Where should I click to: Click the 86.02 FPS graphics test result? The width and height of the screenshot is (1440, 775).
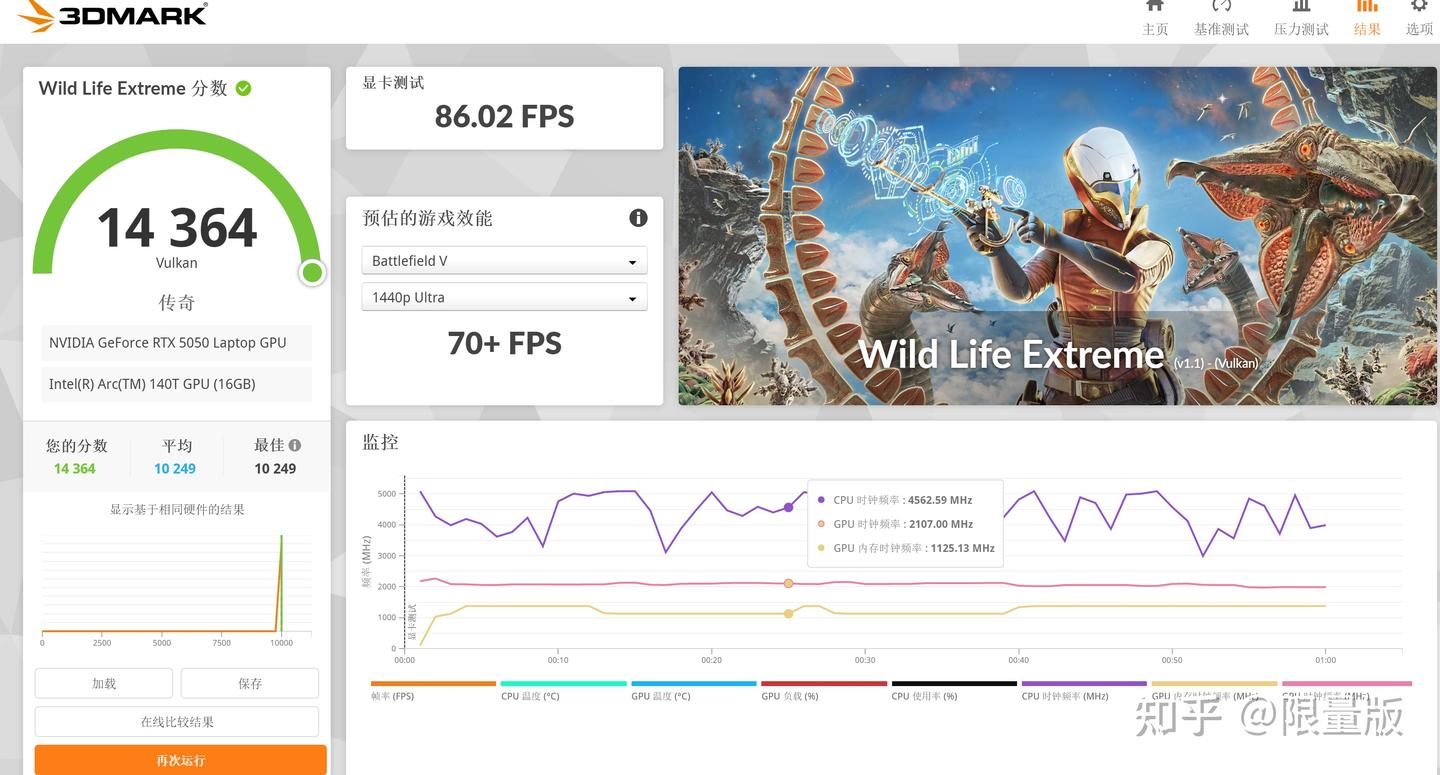pyautogui.click(x=504, y=117)
